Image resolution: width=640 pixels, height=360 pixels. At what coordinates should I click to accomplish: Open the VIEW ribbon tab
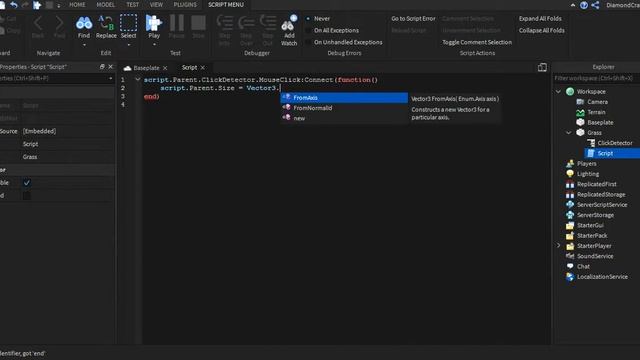156,5
